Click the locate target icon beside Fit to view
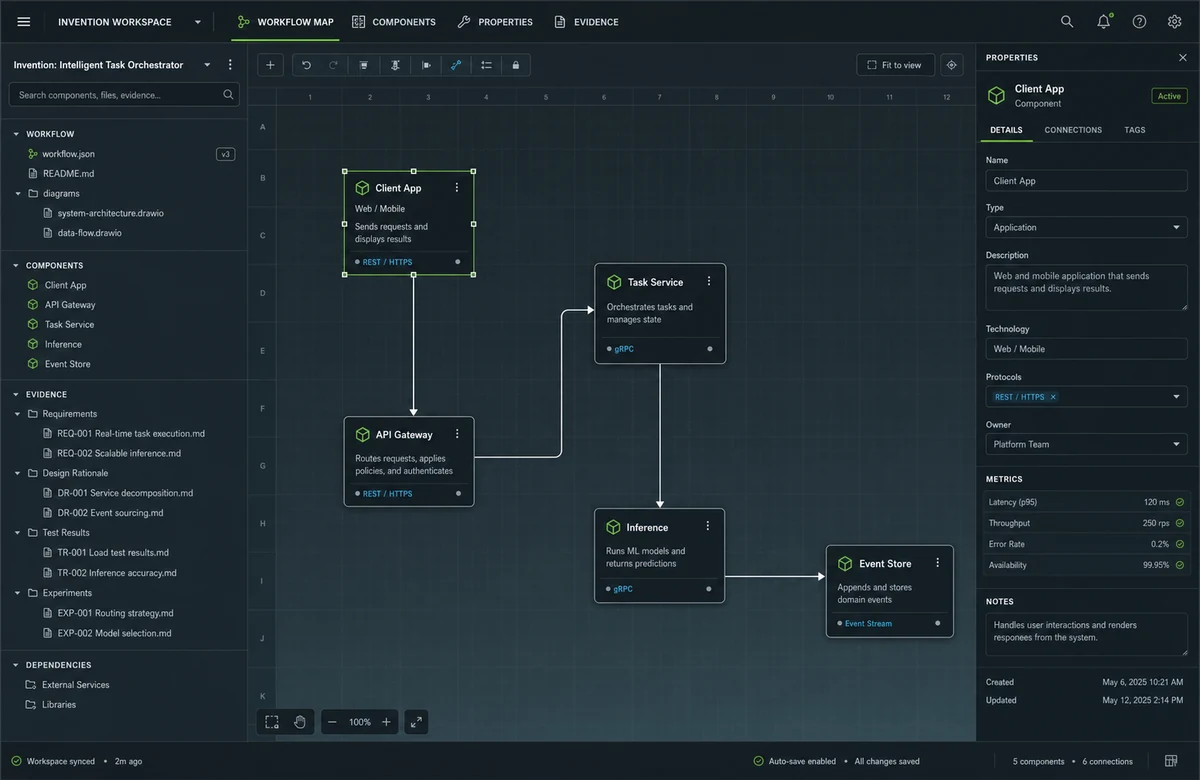The image size is (1200, 780). click(x=952, y=65)
